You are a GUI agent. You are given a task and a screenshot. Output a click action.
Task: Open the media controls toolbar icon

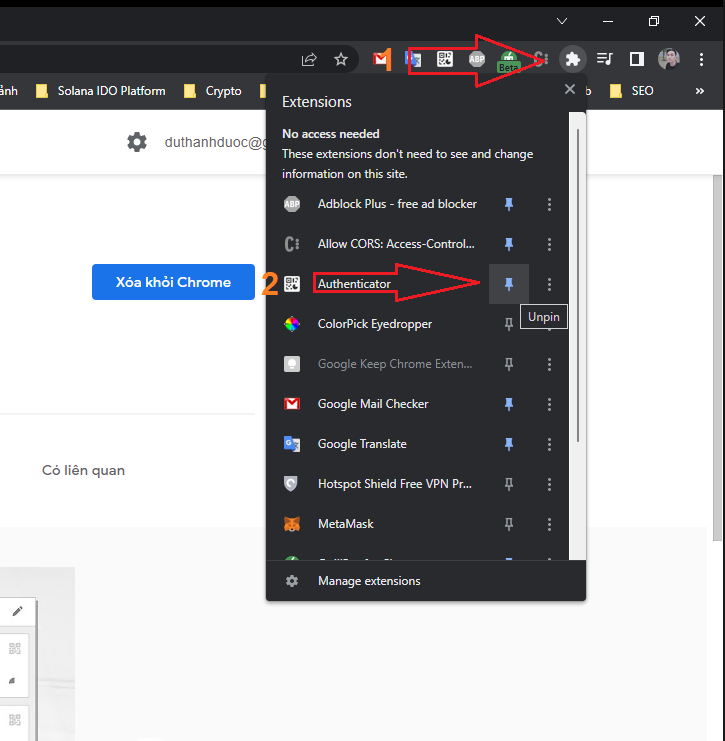pyautogui.click(x=604, y=59)
